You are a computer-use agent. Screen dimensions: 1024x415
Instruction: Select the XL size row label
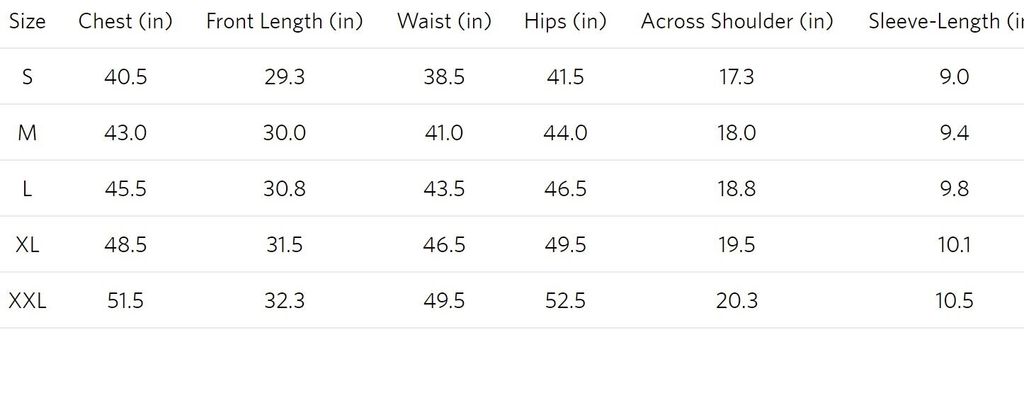pyautogui.click(x=27, y=245)
